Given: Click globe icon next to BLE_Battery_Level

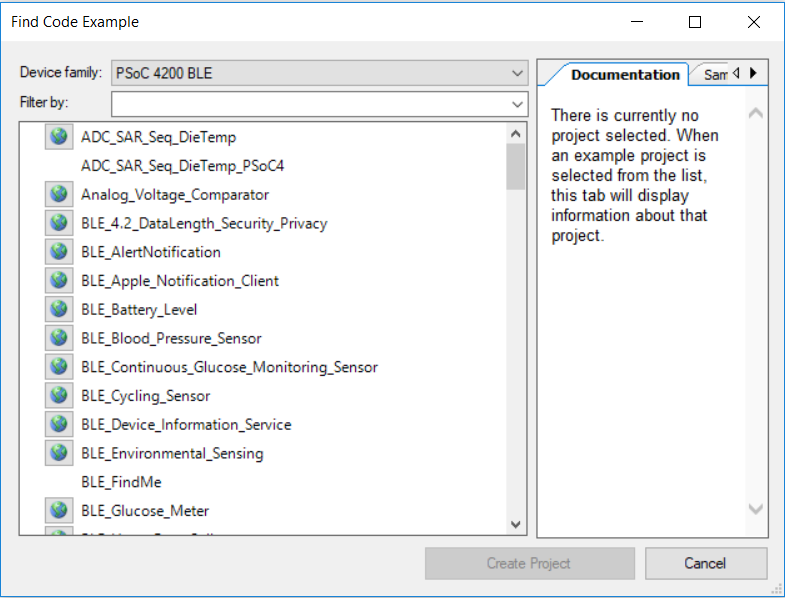Looking at the screenshot, I should pos(59,310).
